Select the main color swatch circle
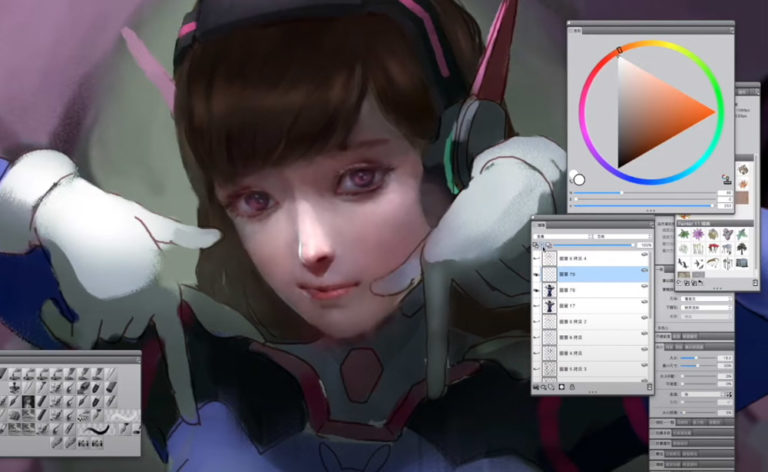This screenshot has width=768, height=472. point(579,180)
